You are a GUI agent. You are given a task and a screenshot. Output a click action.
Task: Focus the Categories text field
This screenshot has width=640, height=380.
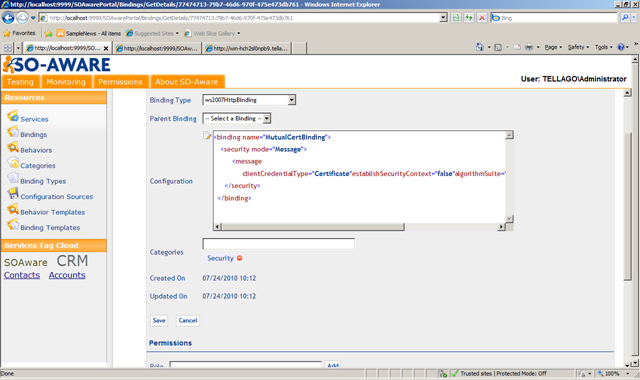pyautogui.click(x=278, y=244)
